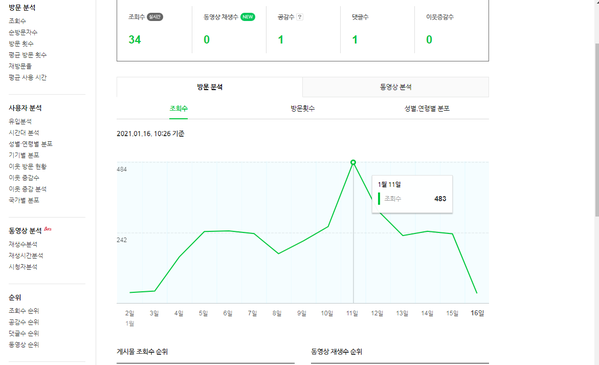Switch to the 방문 분석 main tab
The image size is (599, 365).
pyautogui.click(x=209, y=87)
